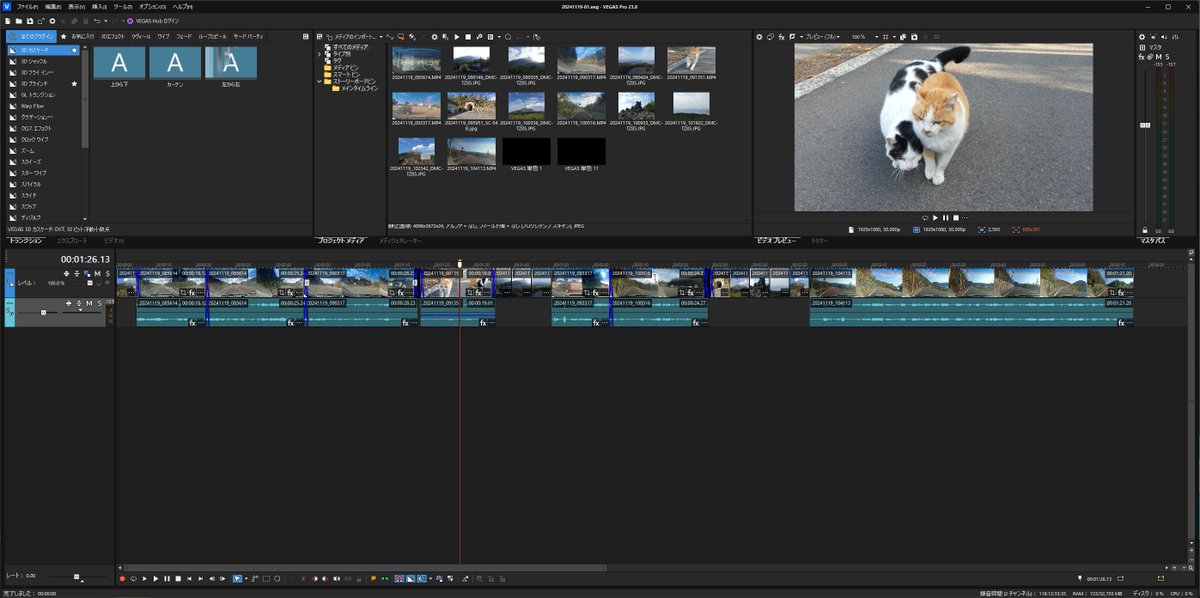Select the 3D Shuffle (3D シャッフル) transition
This screenshot has height=598, width=1200.
coord(34,61)
